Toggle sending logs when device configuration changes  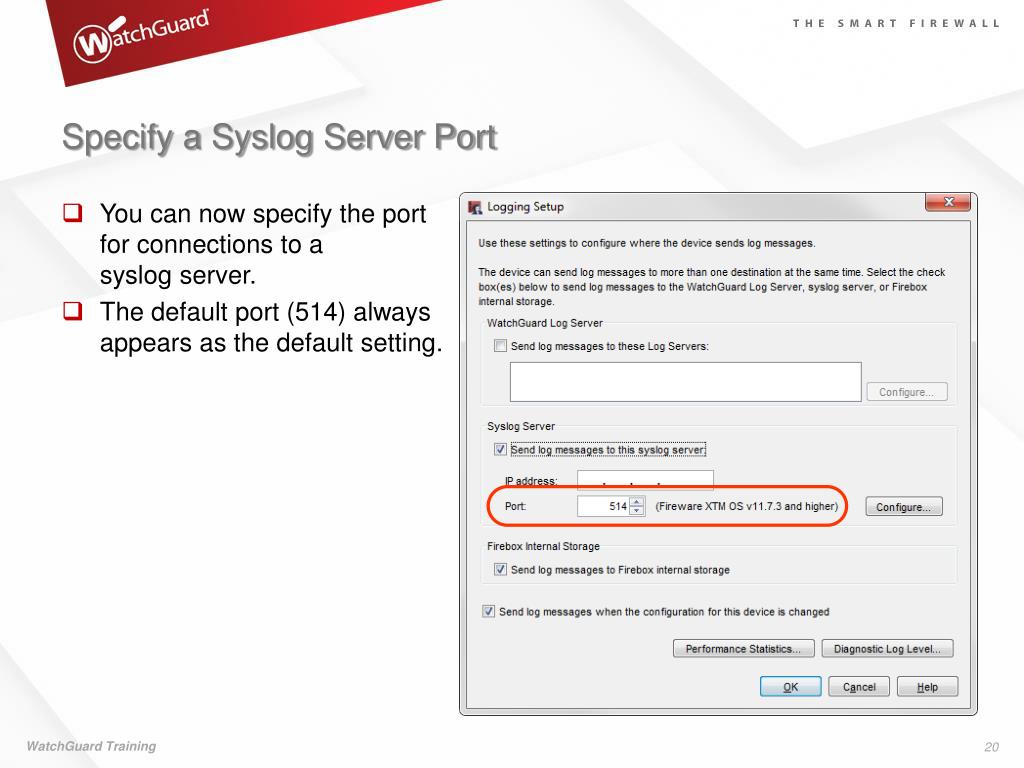tap(489, 611)
